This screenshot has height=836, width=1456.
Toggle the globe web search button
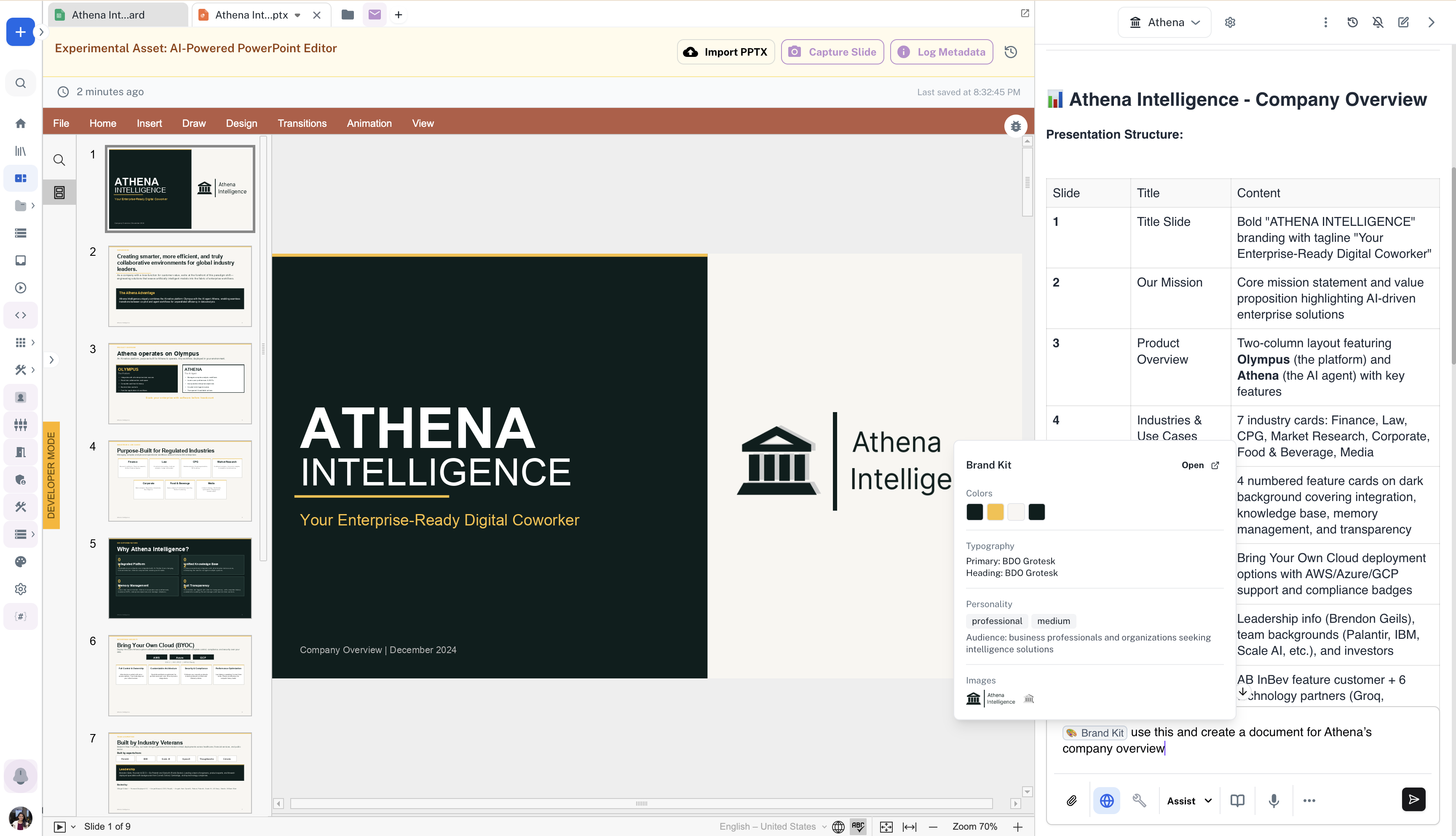click(1106, 801)
